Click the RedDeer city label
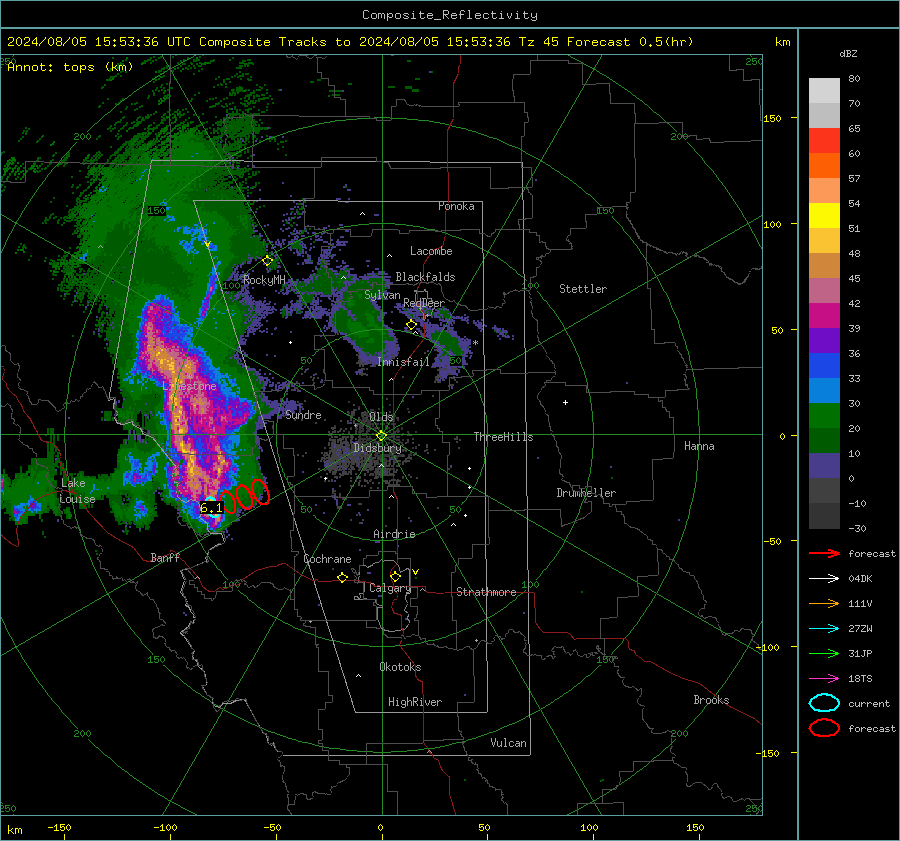 424,303
